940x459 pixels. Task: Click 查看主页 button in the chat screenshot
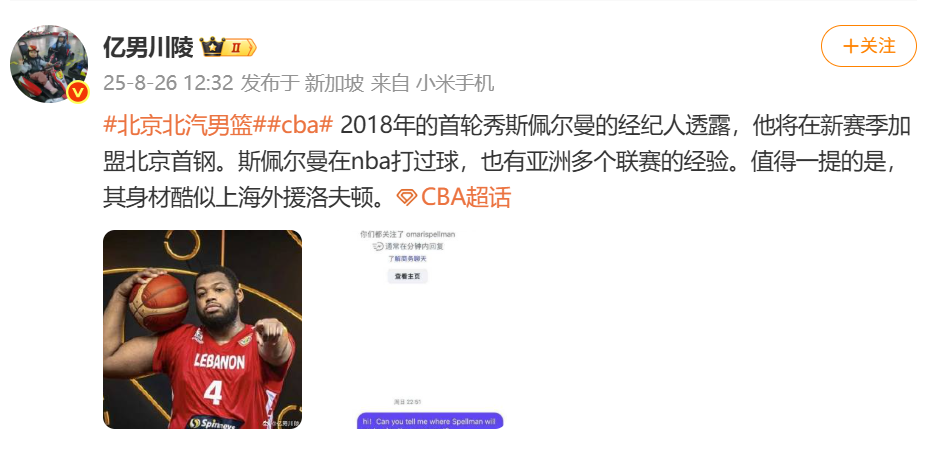[x=408, y=276]
